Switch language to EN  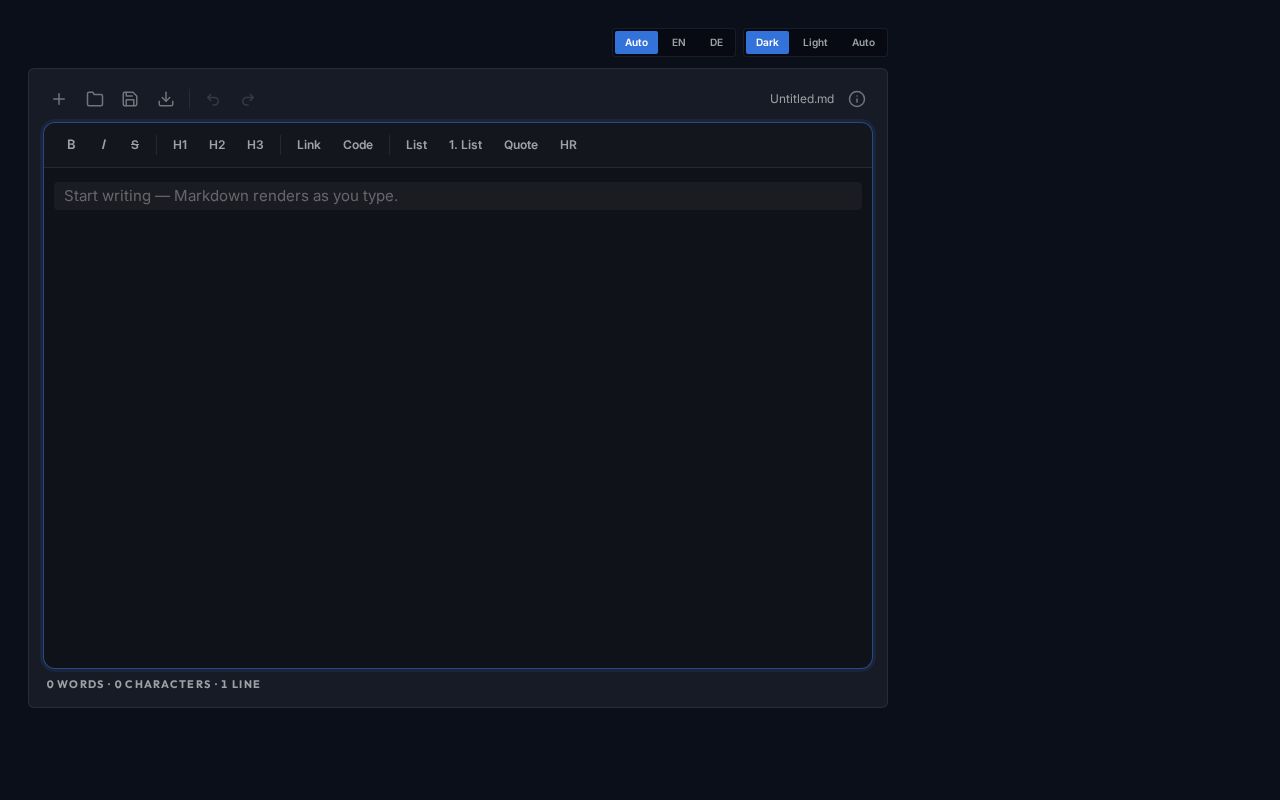678,42
